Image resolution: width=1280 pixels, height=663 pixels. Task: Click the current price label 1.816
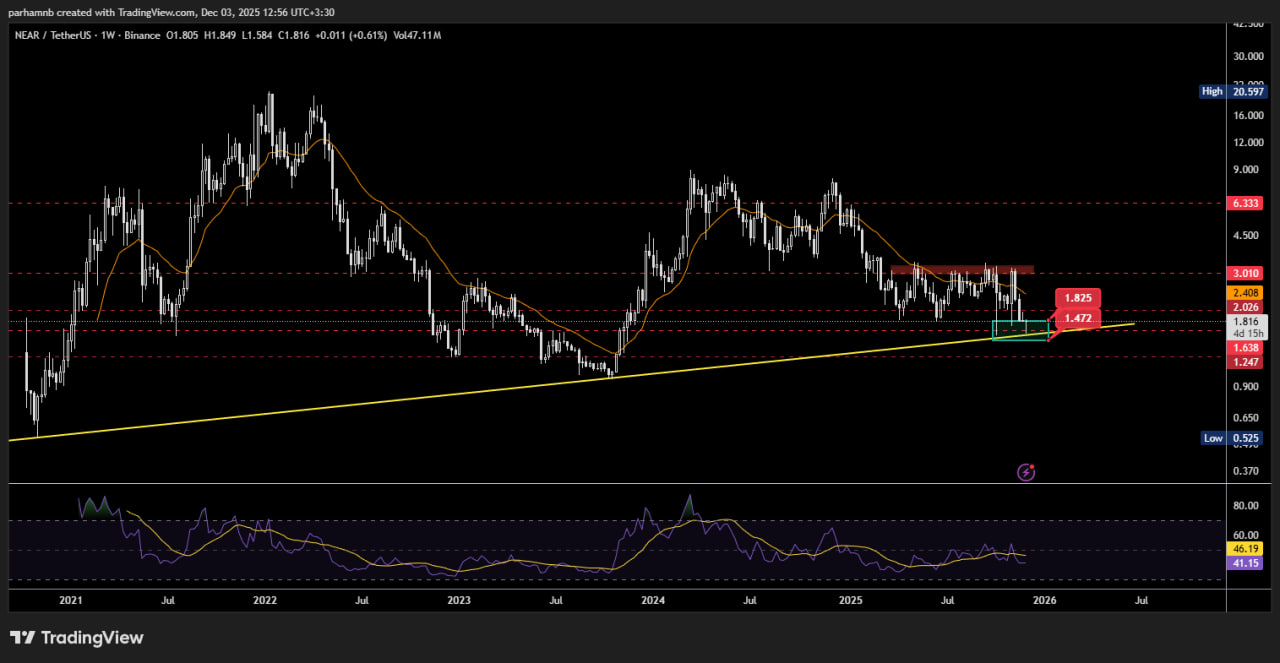pos(1245,322)
